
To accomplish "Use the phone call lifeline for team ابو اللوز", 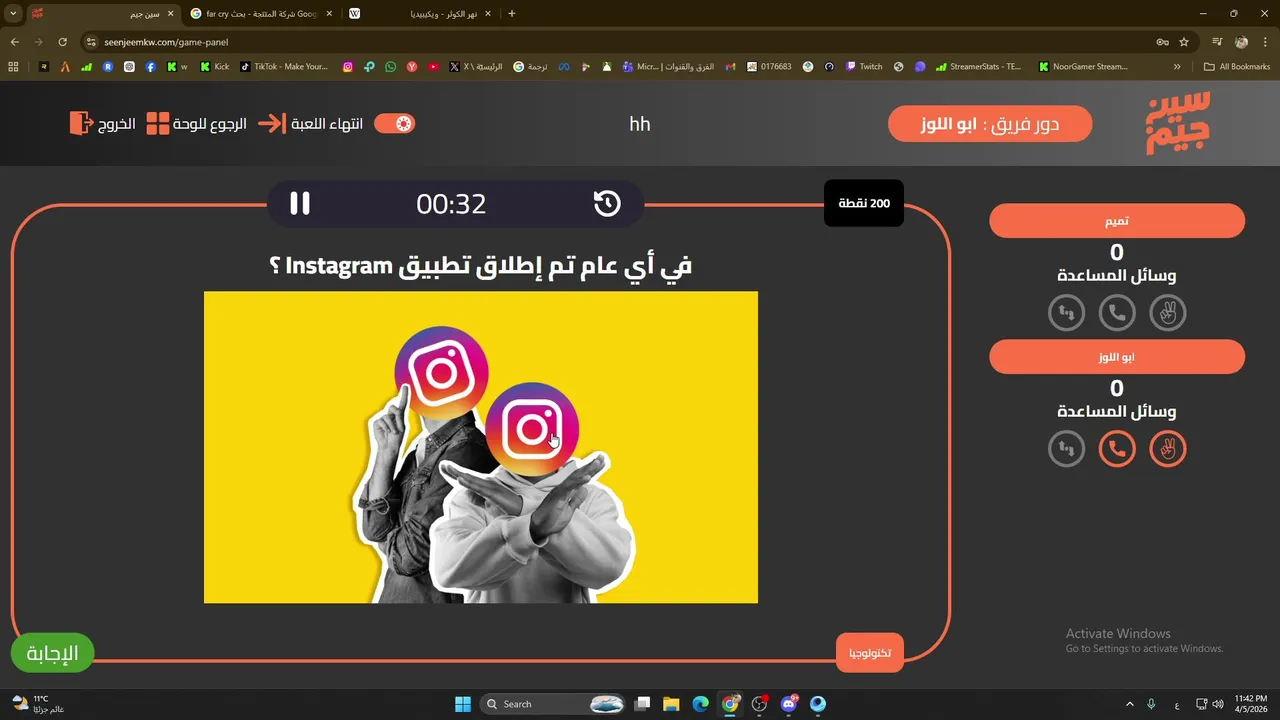I will 1117,449.
